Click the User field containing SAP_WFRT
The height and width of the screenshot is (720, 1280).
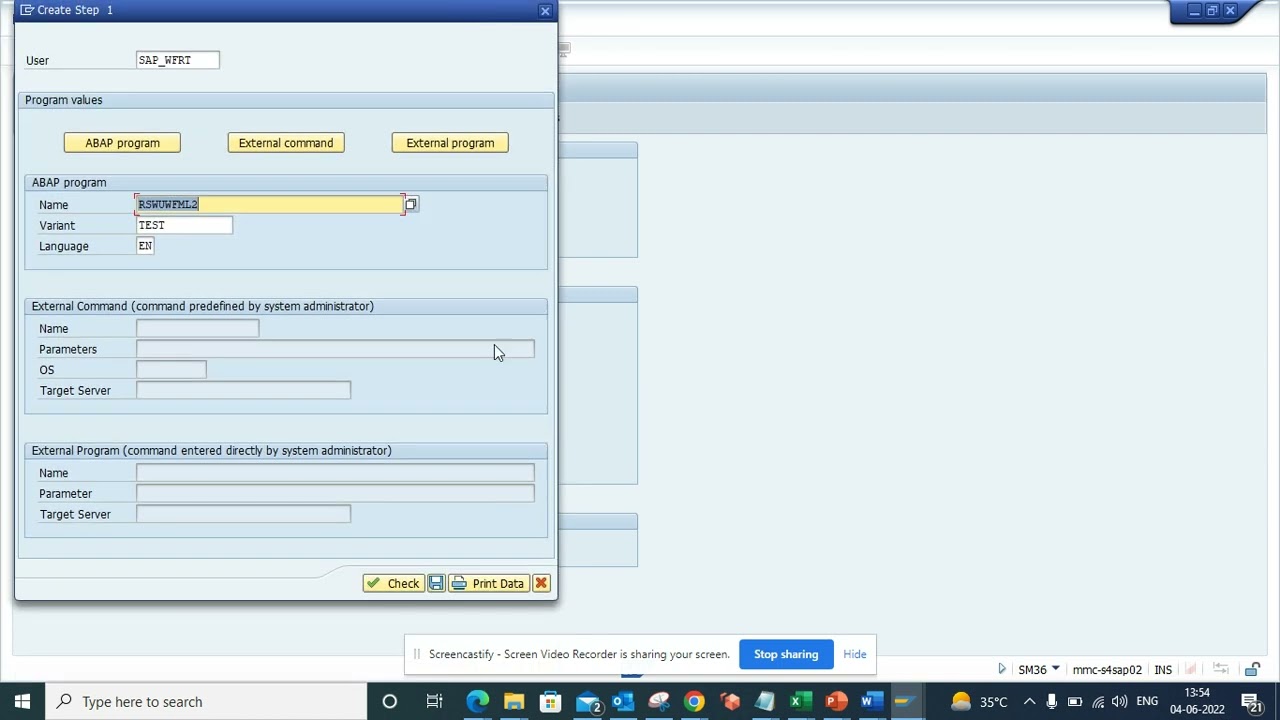pyautogui.click(x=178, y=60)
